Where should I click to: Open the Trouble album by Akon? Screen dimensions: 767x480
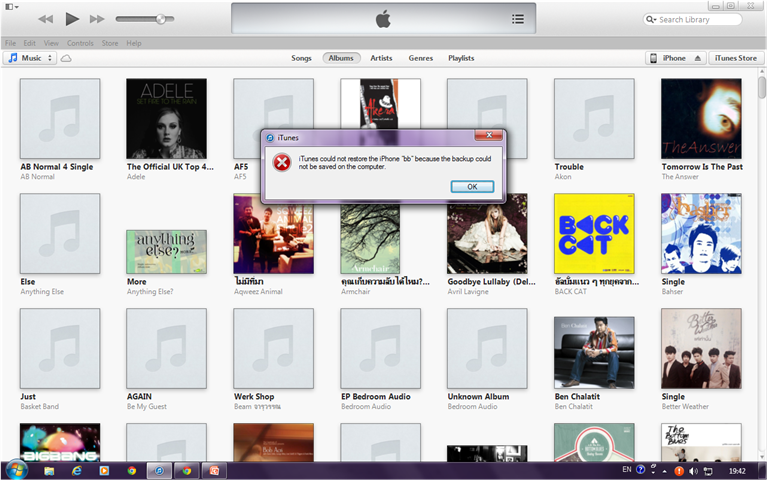click(594, 119)
